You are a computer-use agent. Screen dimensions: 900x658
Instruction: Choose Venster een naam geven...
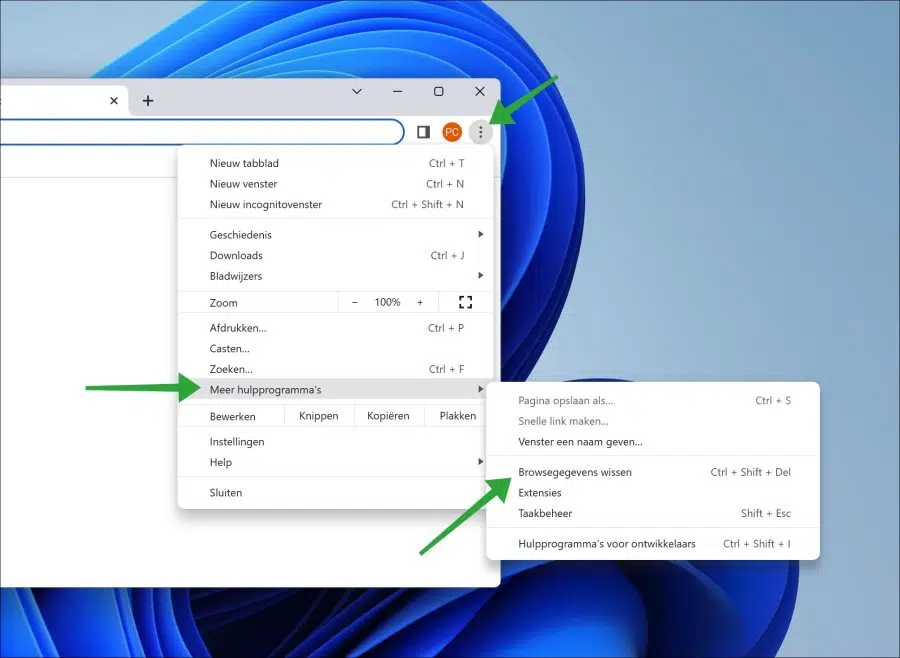(x=653, y=442)
